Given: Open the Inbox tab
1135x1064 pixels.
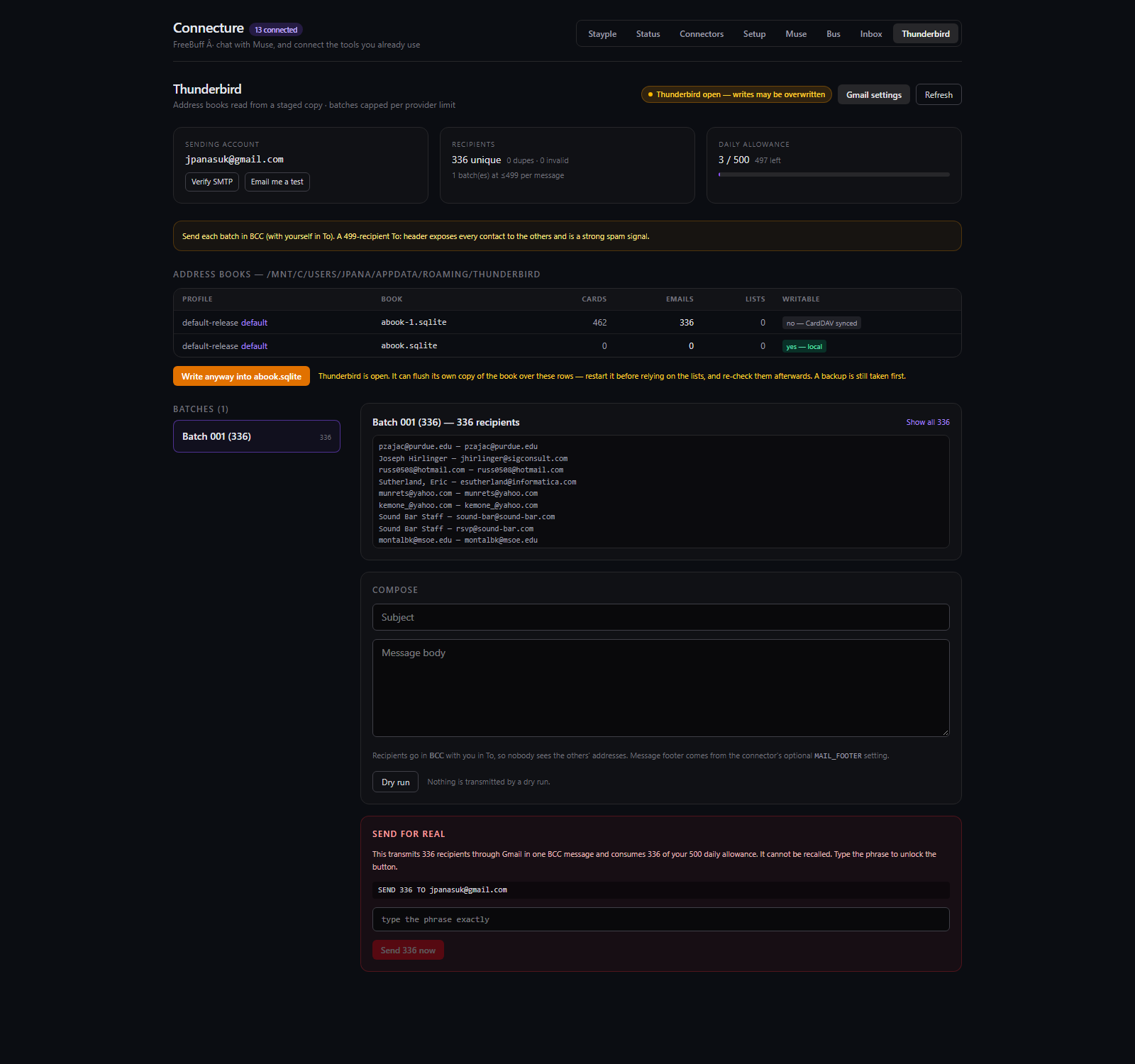Looking at the screenshot, I should 871,34.
